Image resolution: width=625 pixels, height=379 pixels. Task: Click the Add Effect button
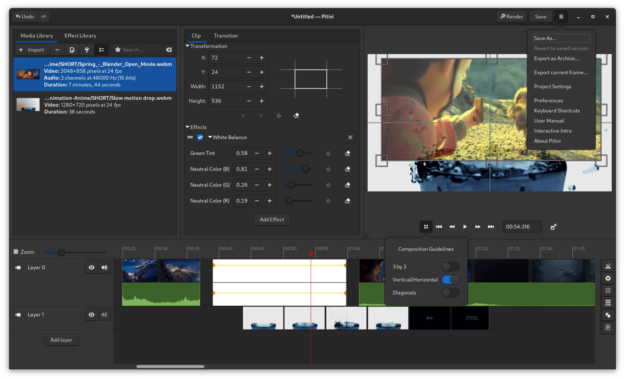pyautogui.click(x=272, y=220)
